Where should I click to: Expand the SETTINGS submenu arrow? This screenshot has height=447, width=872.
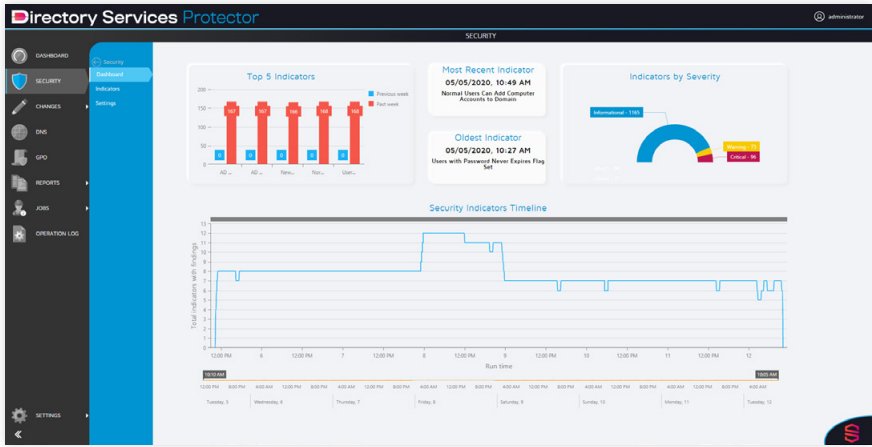(87, 415)
